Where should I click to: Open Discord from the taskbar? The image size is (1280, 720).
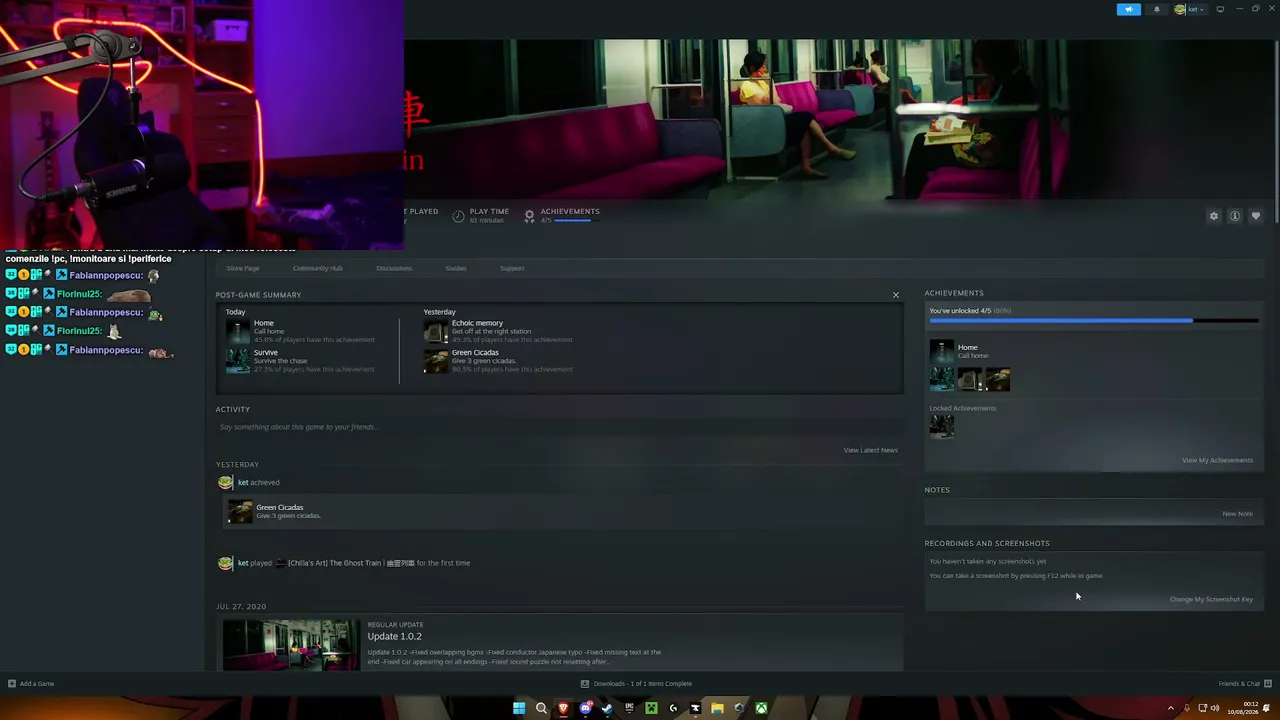(x=585, y=708)
